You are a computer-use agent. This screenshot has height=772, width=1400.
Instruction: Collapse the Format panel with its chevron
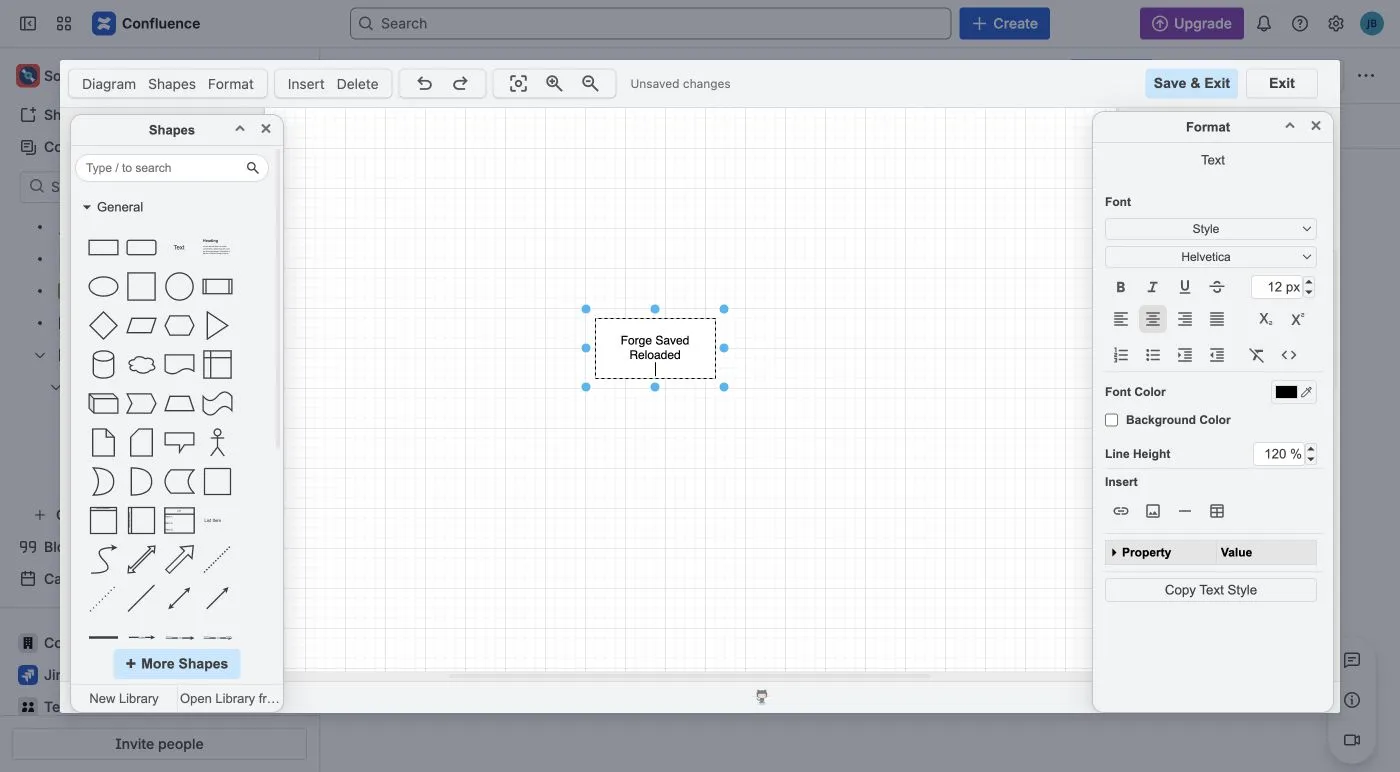click(1290, 126)
